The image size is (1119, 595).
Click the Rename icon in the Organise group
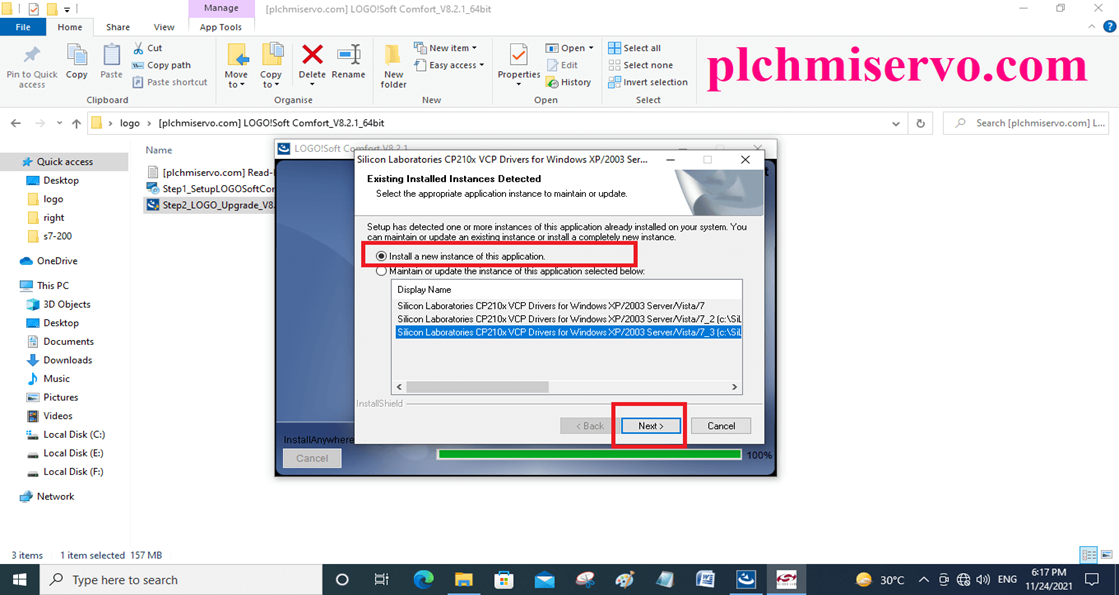pyautogui.click(x=348, y=54)
